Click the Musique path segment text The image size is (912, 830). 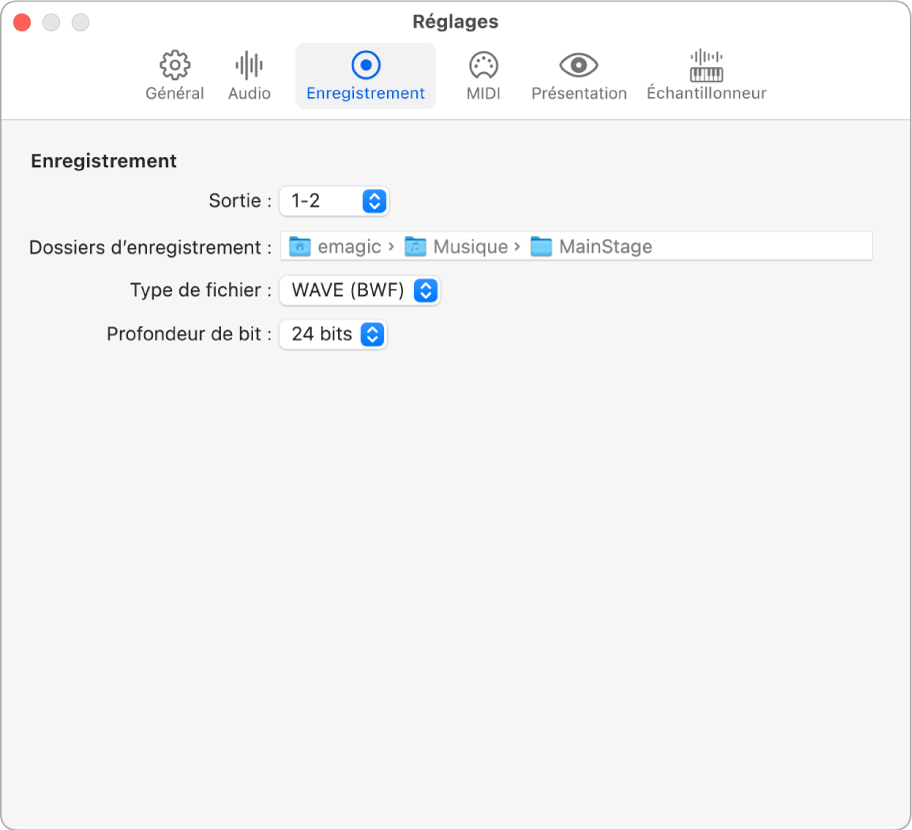[x=470, y=247]
